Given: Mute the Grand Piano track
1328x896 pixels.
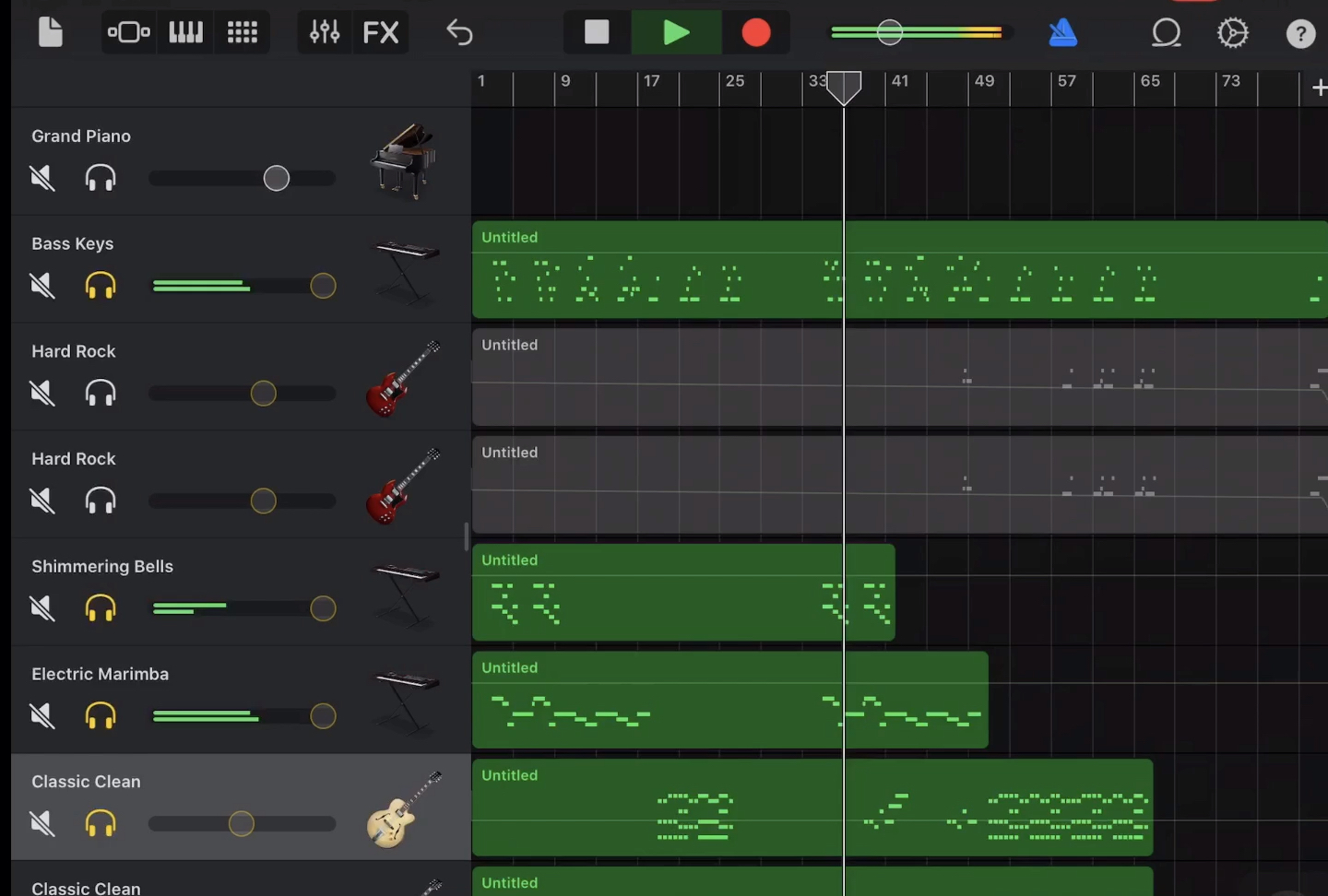Looking at the screenshot, I should pos(42,178).
